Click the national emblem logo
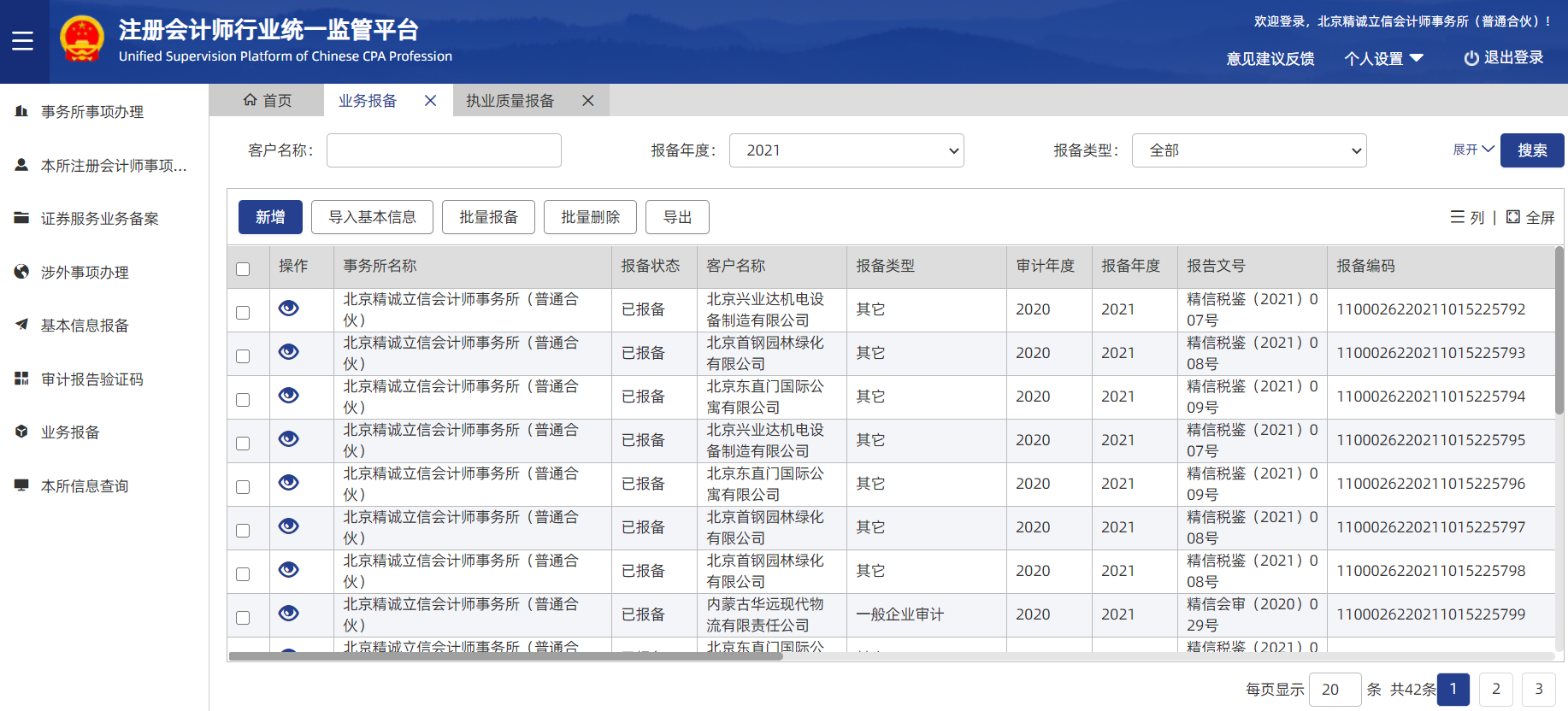Viewport: 1568px width, 711px height. coord(82,40)
